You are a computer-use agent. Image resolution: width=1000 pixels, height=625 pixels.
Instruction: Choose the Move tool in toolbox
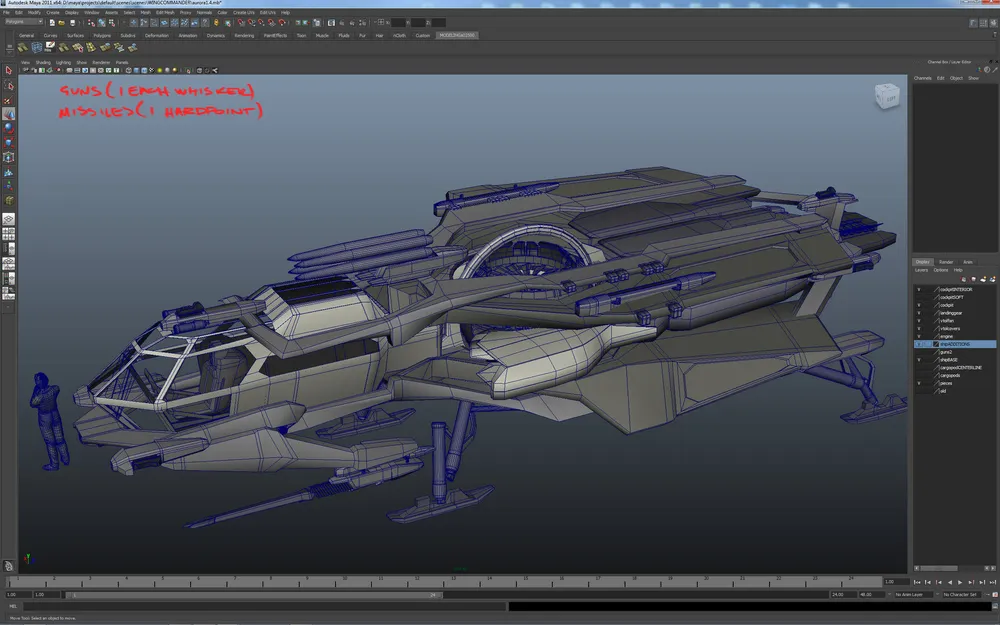pyautogui.click(x=8, y=114)
